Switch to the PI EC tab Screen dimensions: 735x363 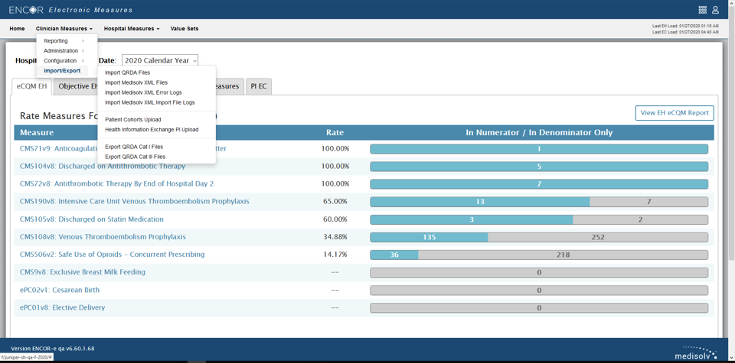click(x=259, y=87)
